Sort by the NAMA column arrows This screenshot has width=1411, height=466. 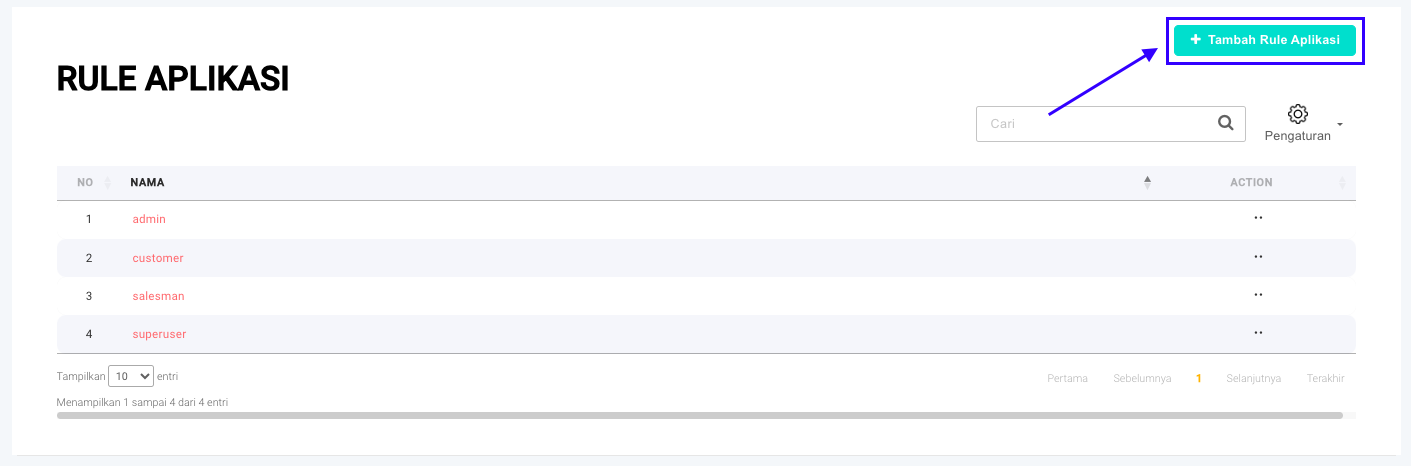[1147, 183]
